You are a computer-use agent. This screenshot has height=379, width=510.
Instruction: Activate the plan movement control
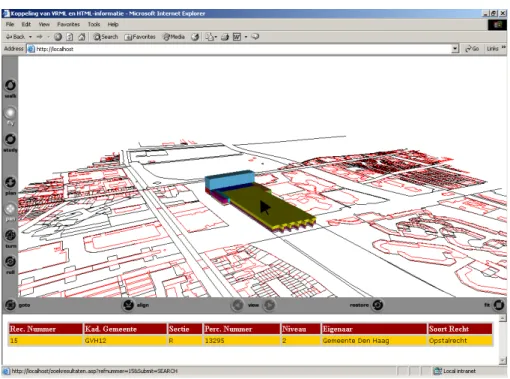(10, 182)
